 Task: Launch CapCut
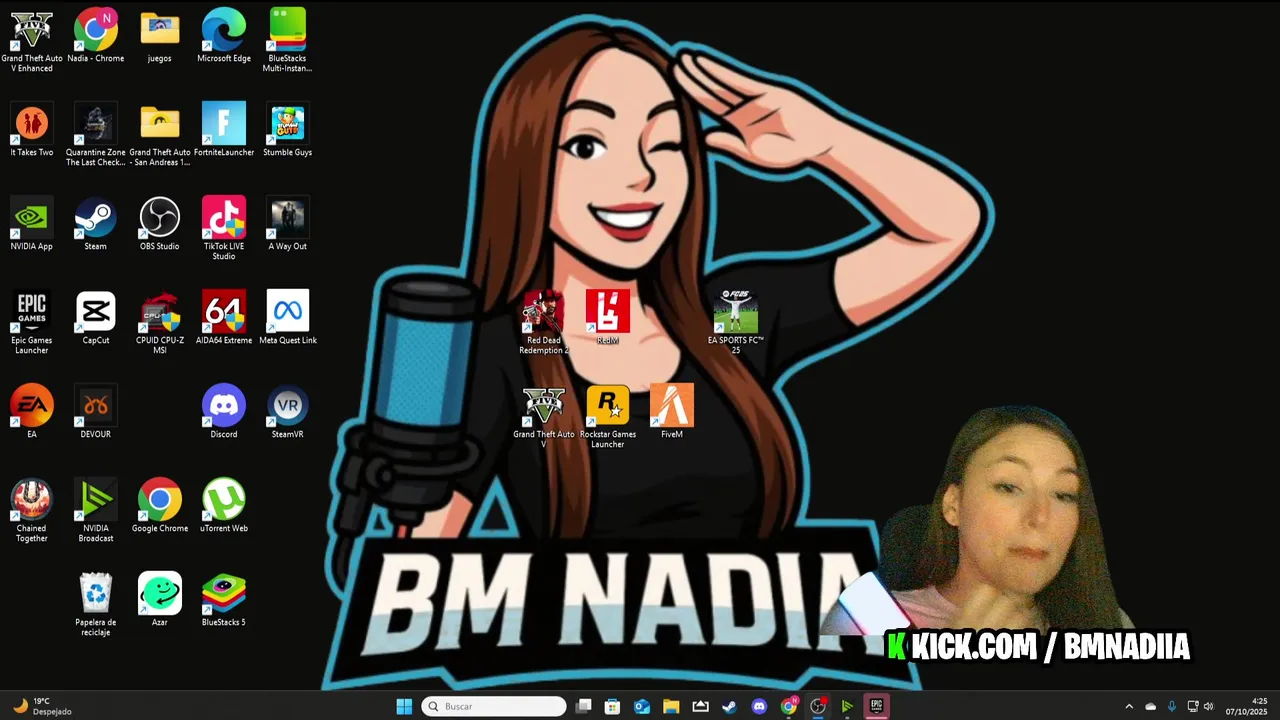[96, 319]
